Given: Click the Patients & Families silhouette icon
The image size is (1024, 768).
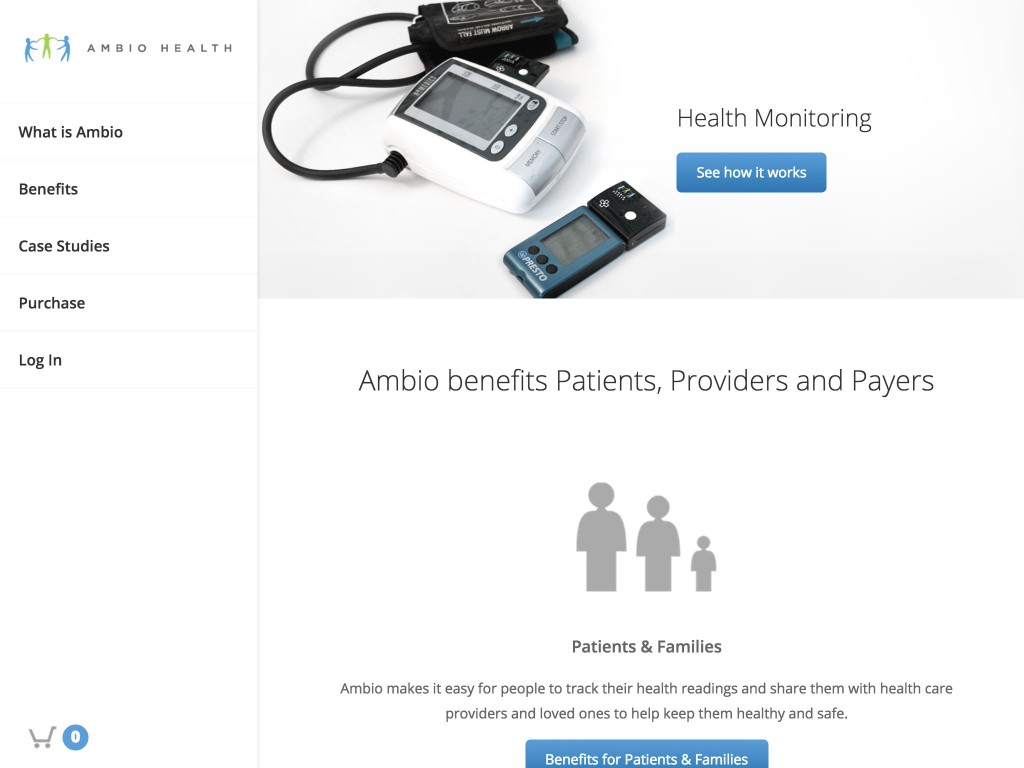Looking at the screenshot, I should pos(646,537).
